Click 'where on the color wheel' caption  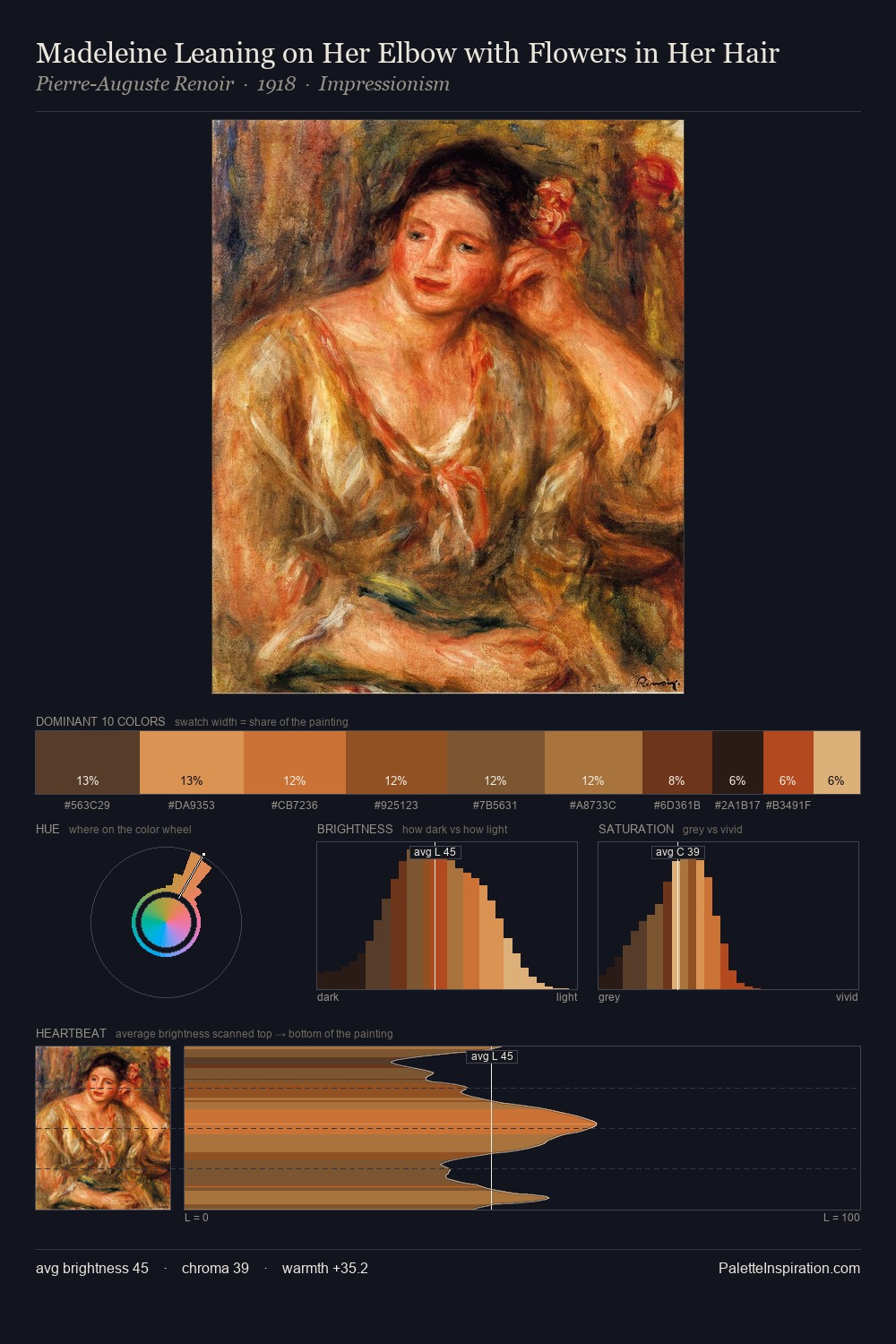130,830
